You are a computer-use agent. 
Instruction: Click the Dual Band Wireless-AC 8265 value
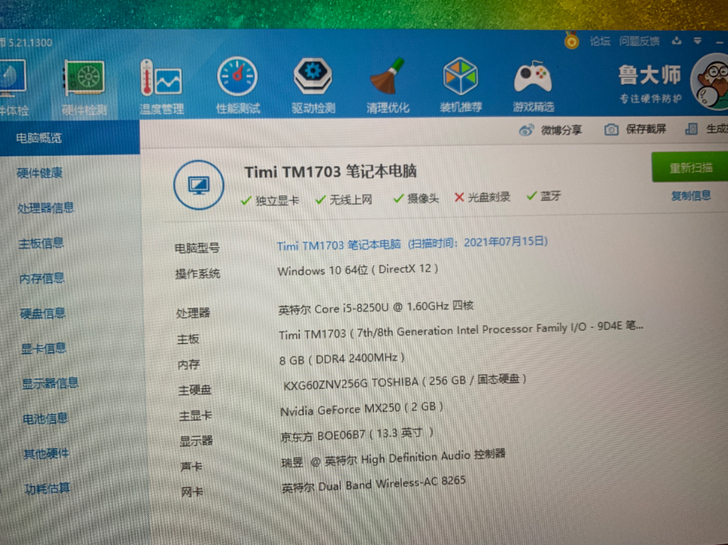(373, 485)
